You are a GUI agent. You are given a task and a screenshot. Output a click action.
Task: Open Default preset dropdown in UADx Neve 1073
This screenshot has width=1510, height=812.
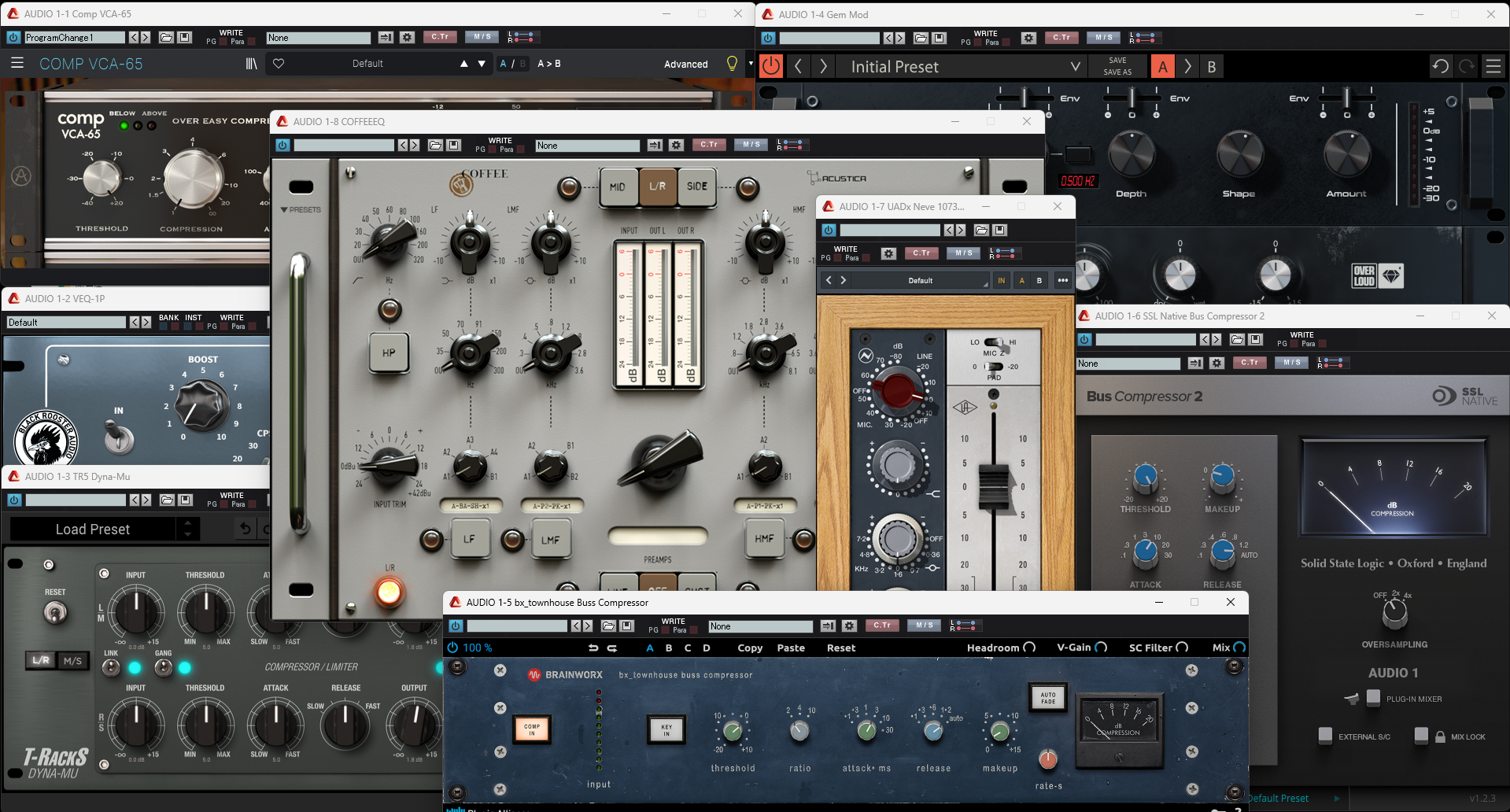(920, 281)
